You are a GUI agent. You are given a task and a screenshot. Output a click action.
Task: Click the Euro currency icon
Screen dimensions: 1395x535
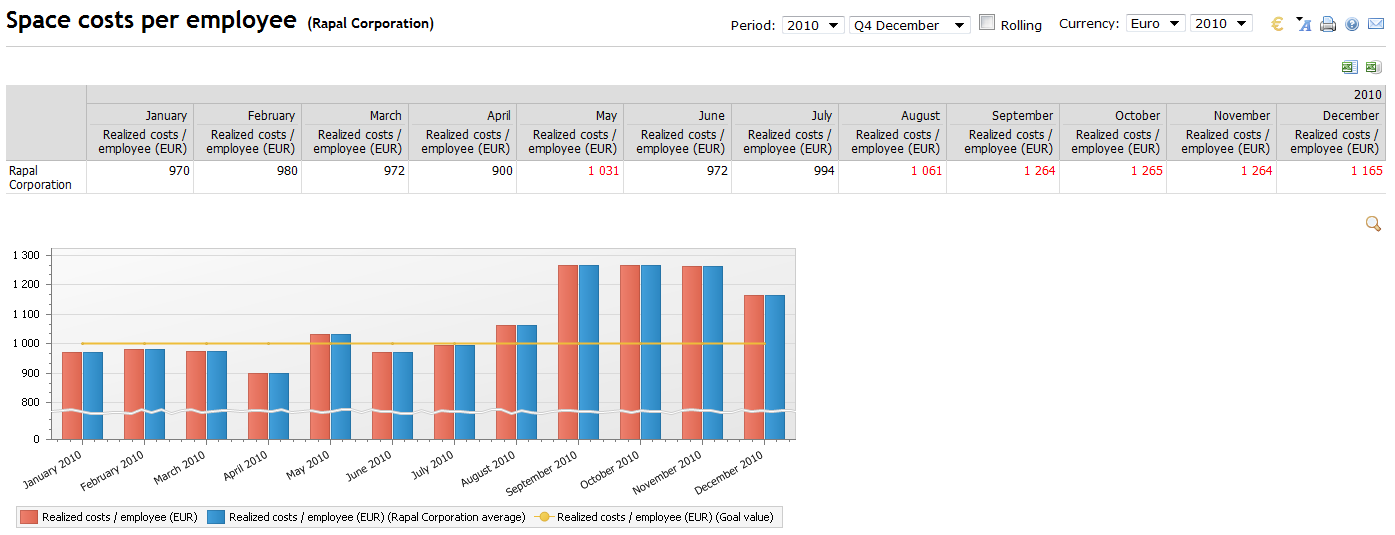(x=1277, y=25)
